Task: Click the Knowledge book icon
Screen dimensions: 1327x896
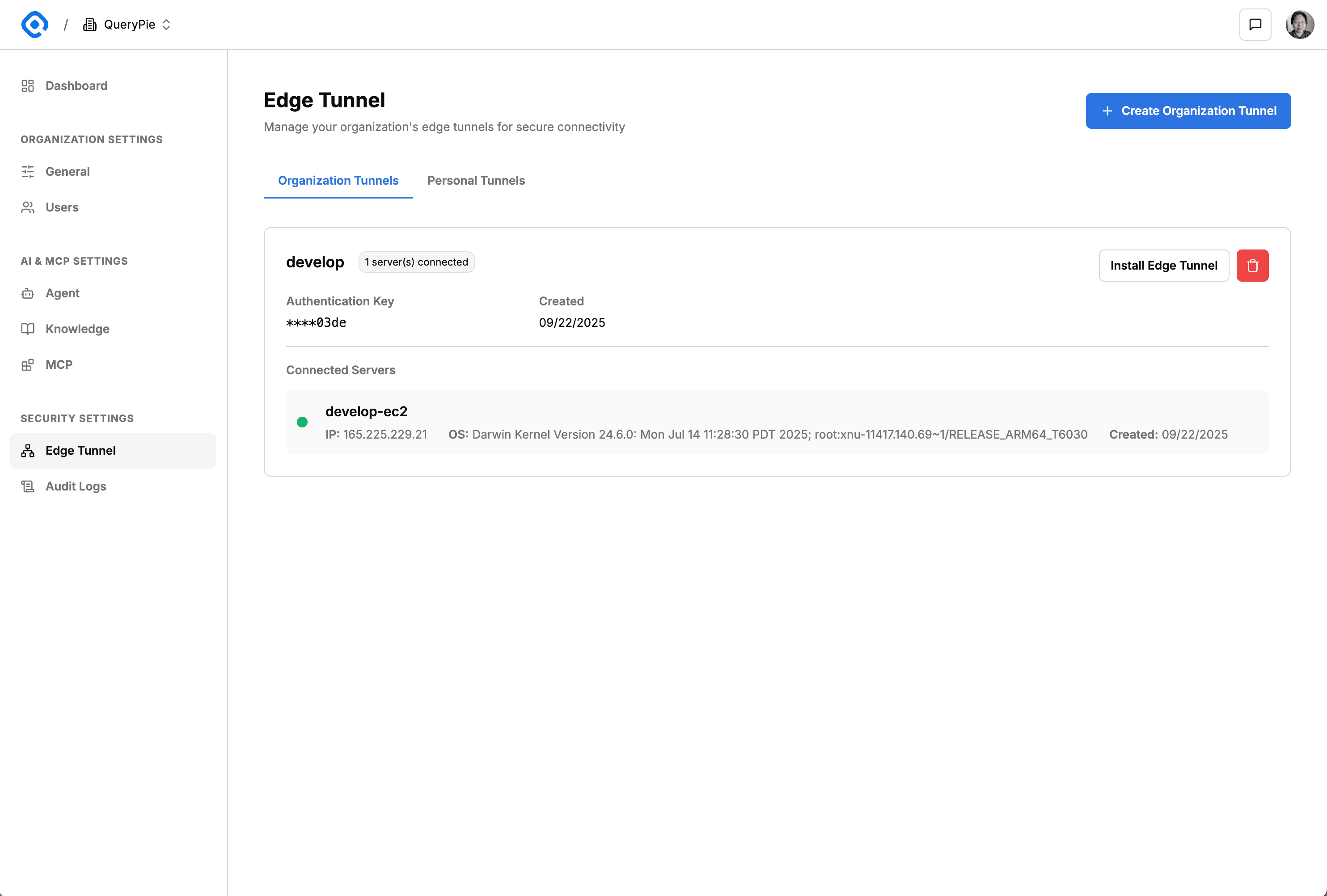Action: click(x=27, y=329)
